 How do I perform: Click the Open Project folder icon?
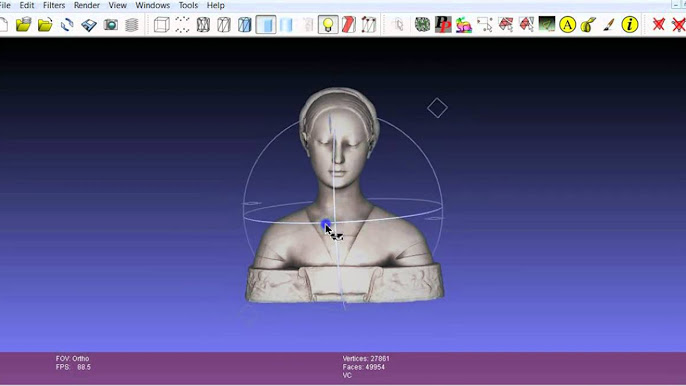tap(24, 25)
